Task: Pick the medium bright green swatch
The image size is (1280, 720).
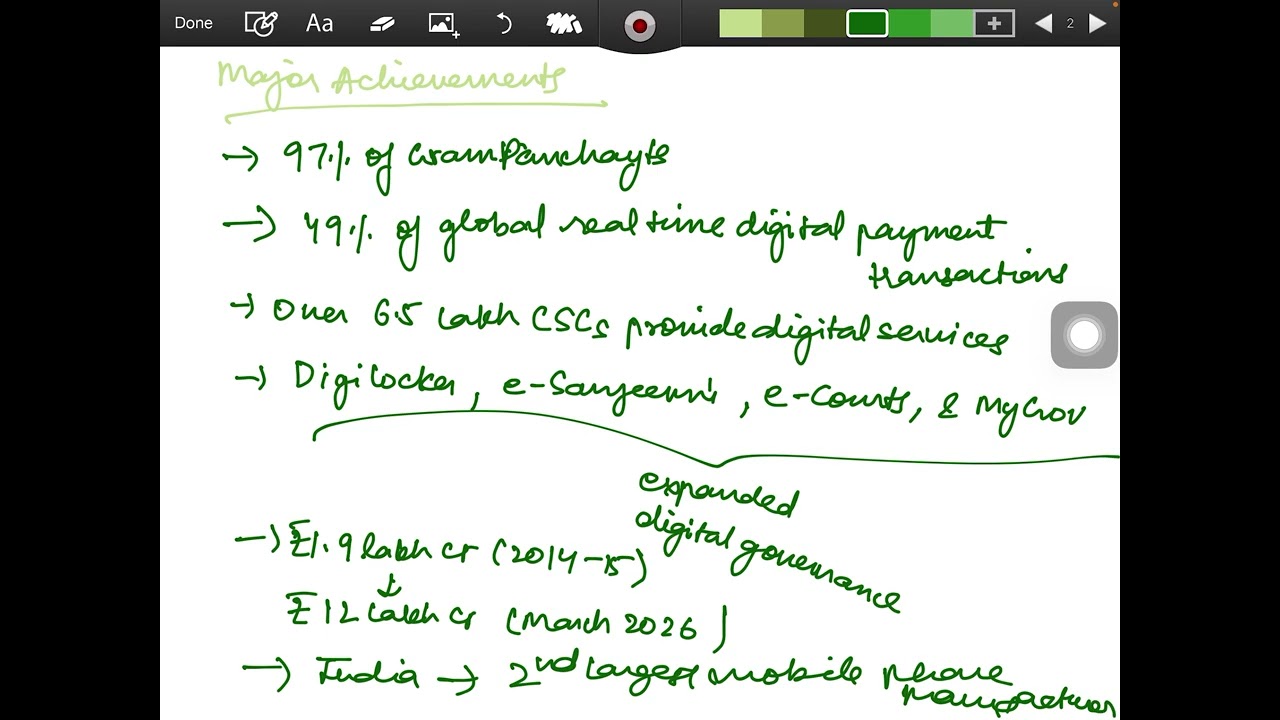Action: (x=909, y=23)
